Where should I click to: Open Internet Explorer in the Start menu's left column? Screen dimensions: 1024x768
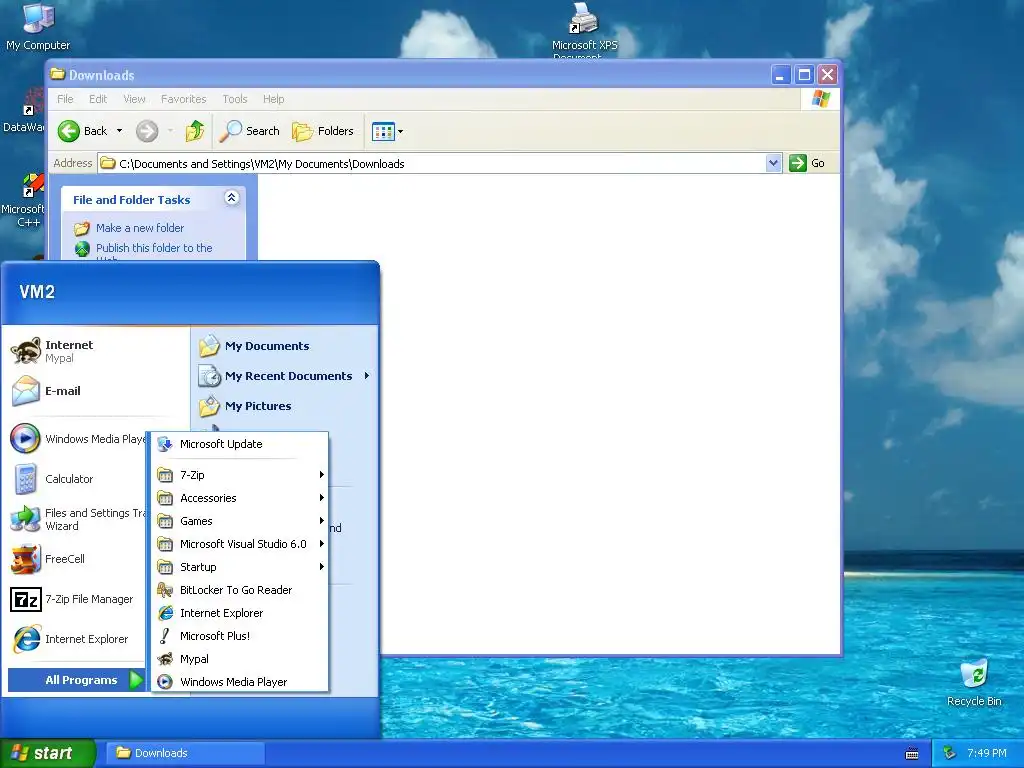pyautogui.click(x=76, y=639)
